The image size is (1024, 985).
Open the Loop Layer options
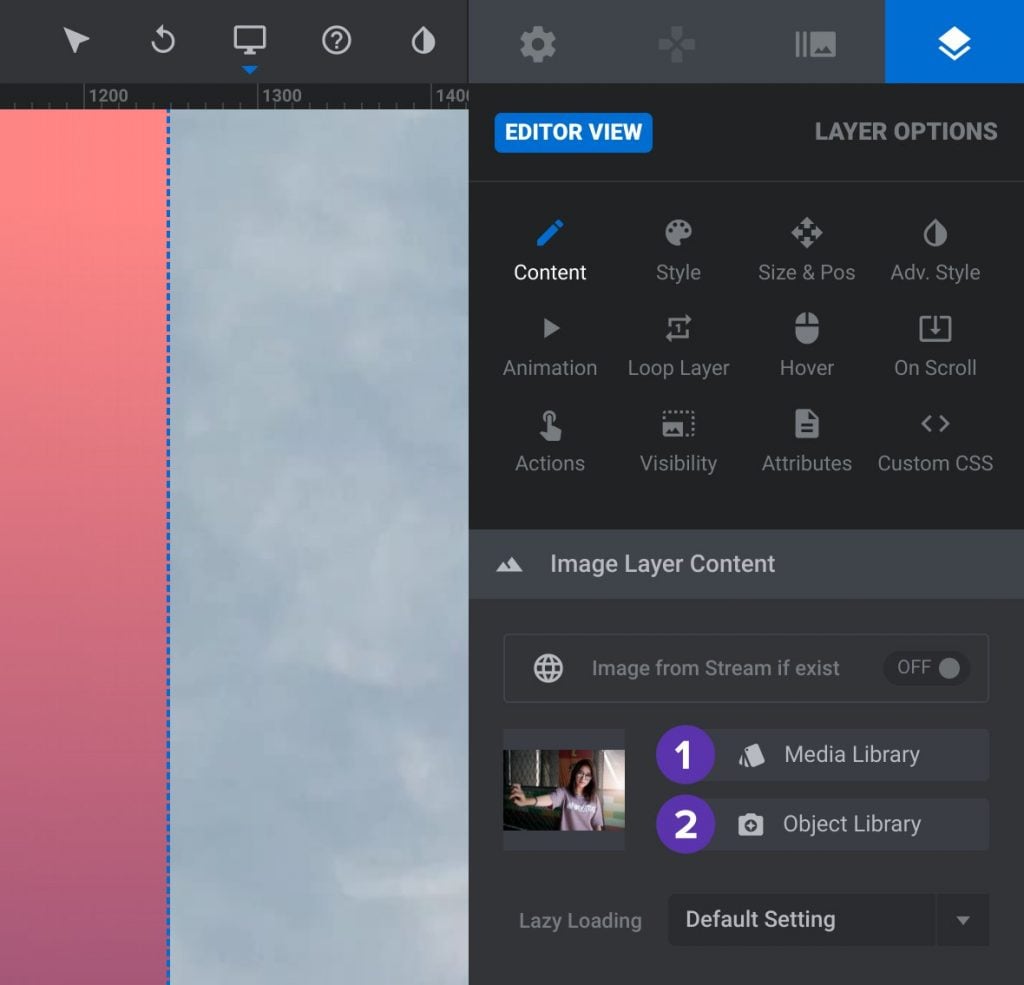[x=678, y=345]
